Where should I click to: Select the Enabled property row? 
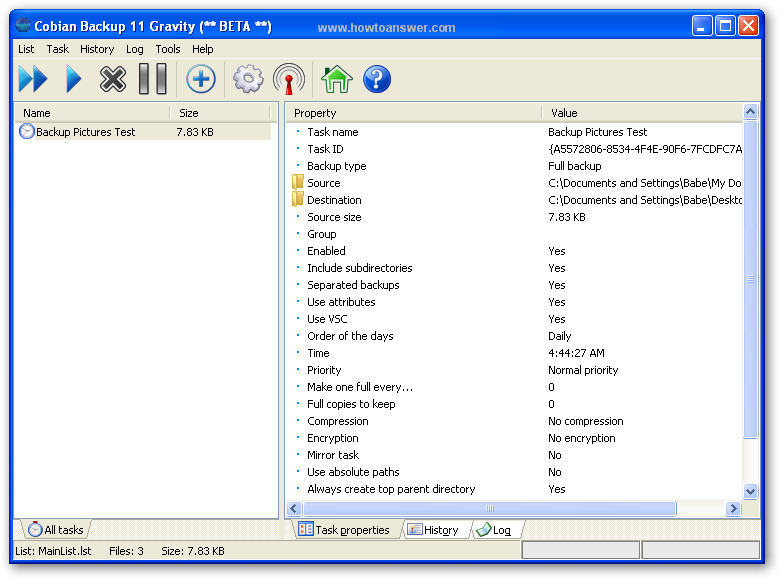[x=514, y=251]
